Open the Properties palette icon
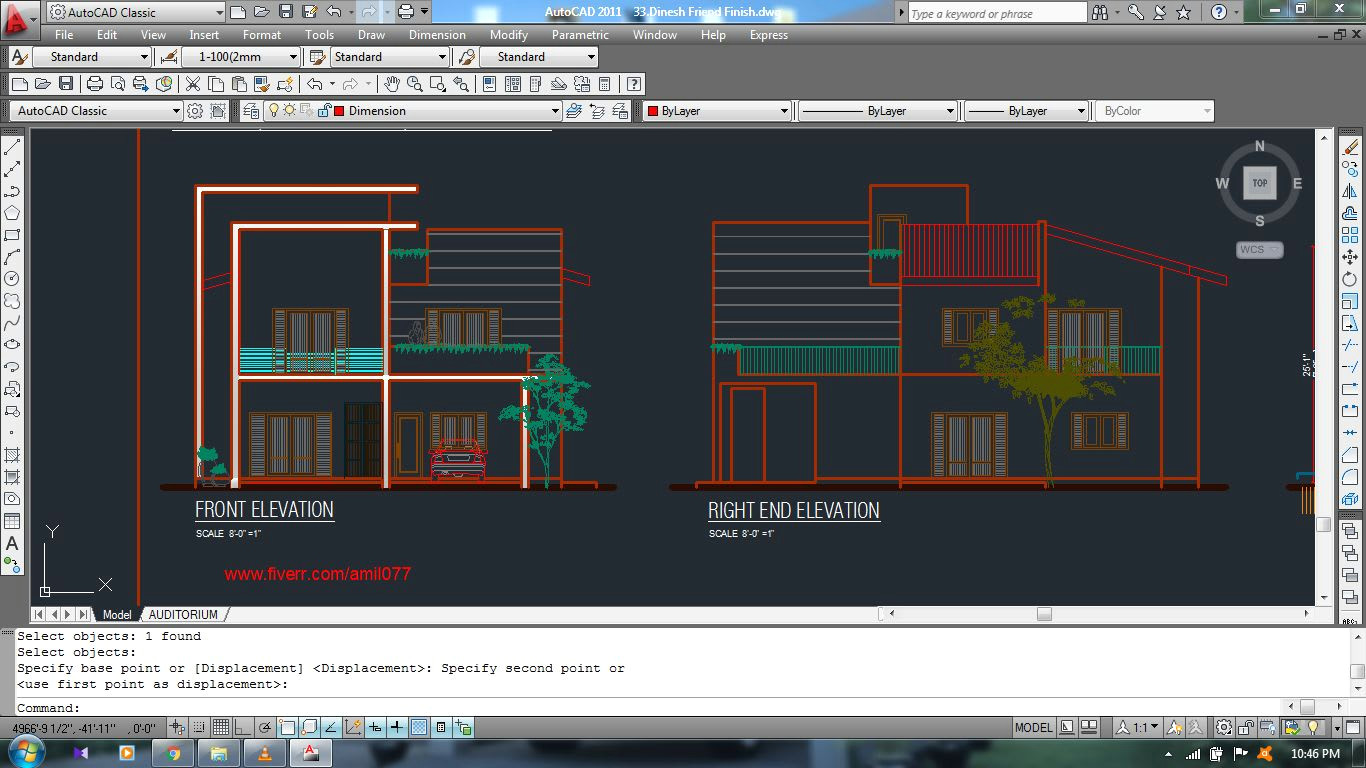Screen dimensions: 1366x768 pos(489,84)
